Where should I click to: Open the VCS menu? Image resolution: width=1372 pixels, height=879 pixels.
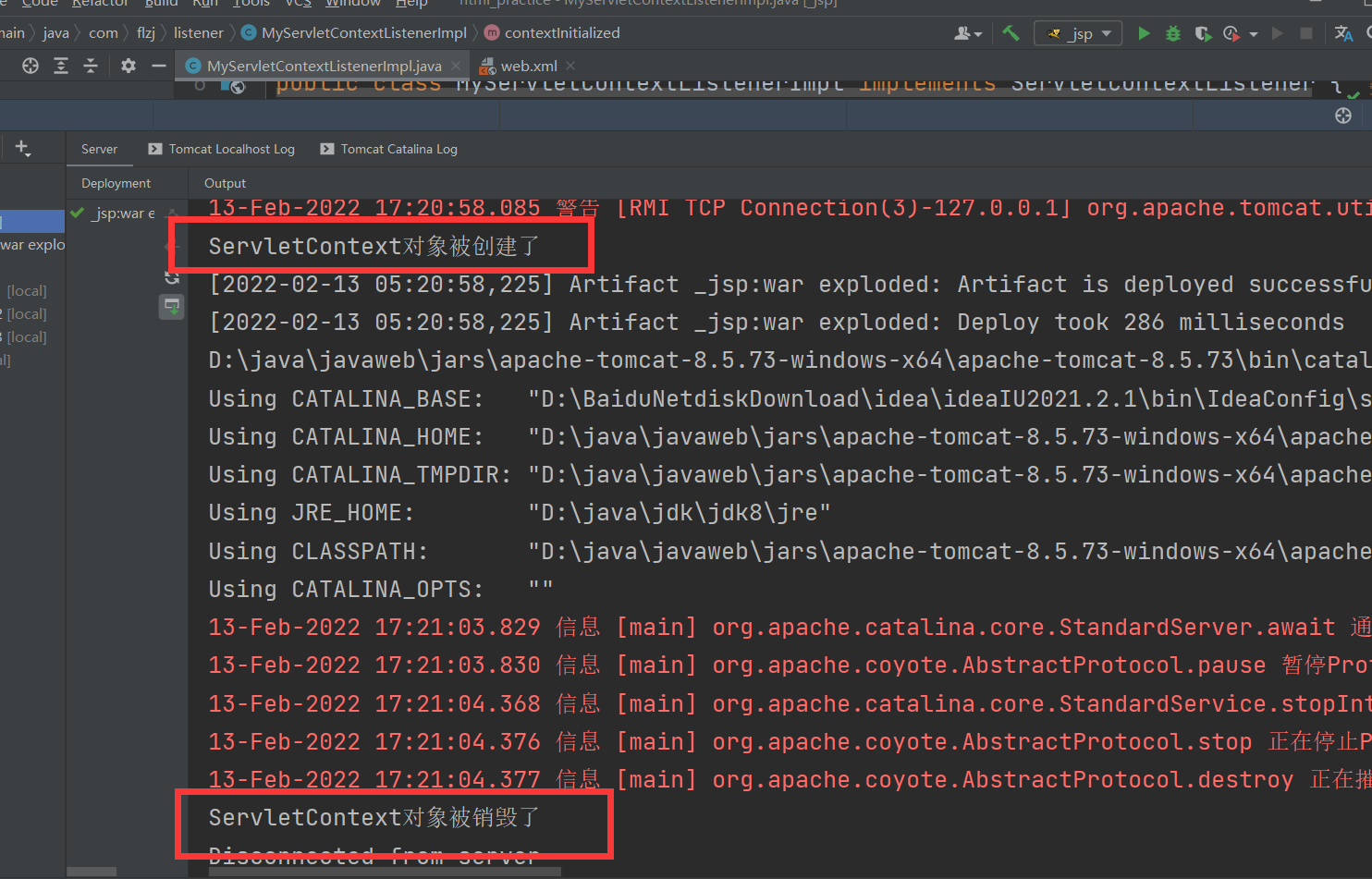tap(298, 4)
